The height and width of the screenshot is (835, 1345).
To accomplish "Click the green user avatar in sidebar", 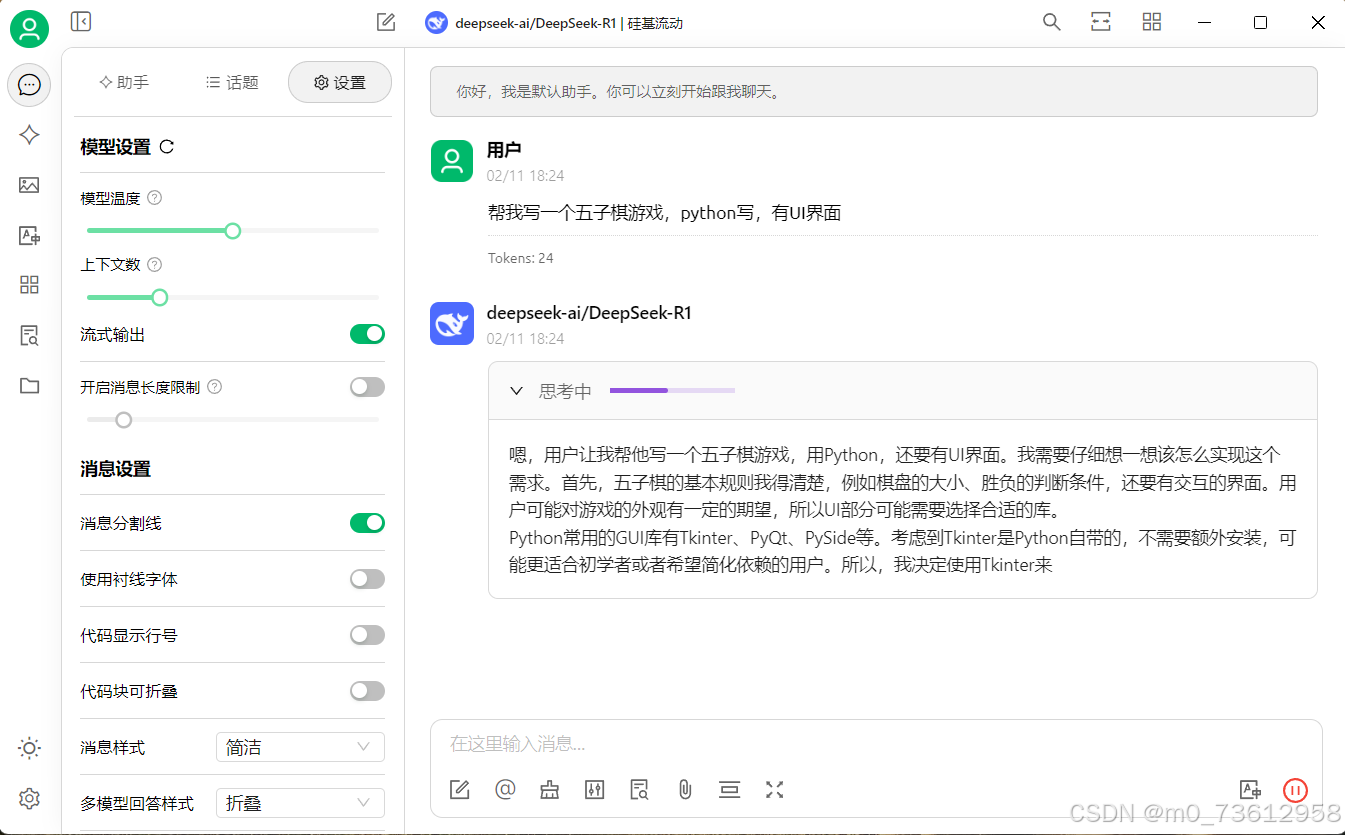I will (29, 28).
